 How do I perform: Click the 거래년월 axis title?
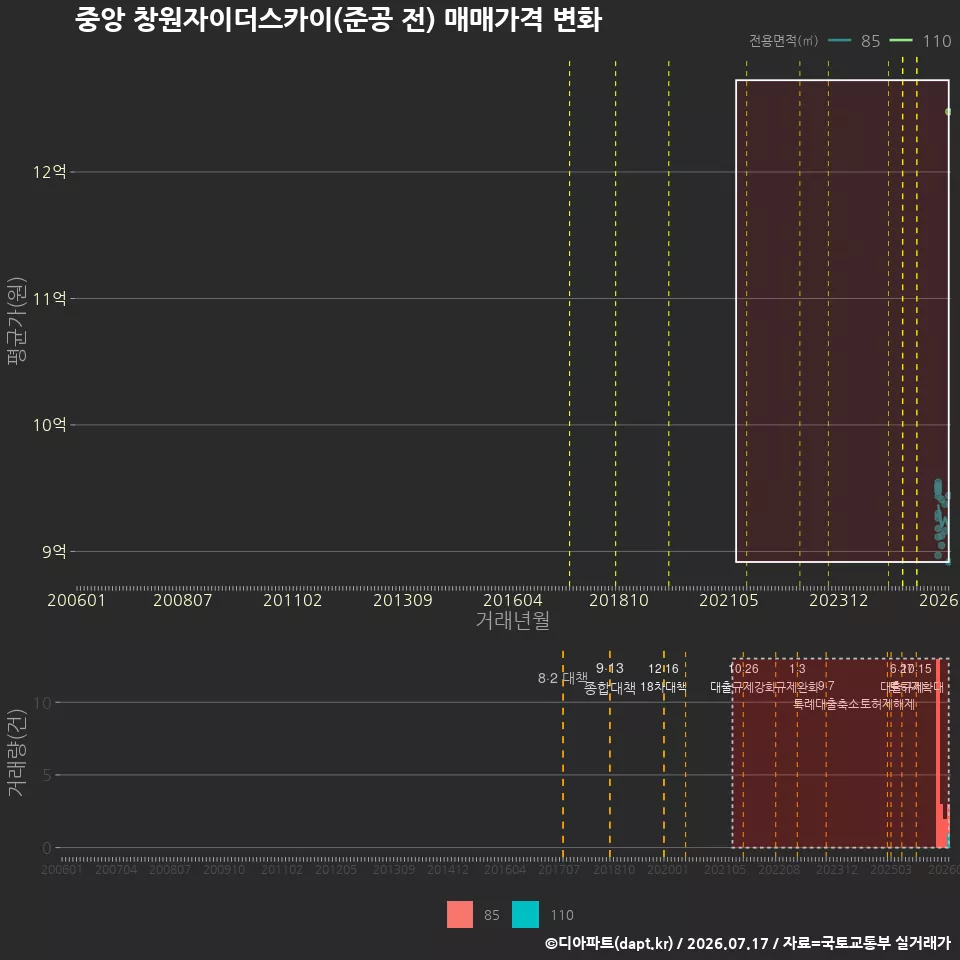tap(512, 620)
